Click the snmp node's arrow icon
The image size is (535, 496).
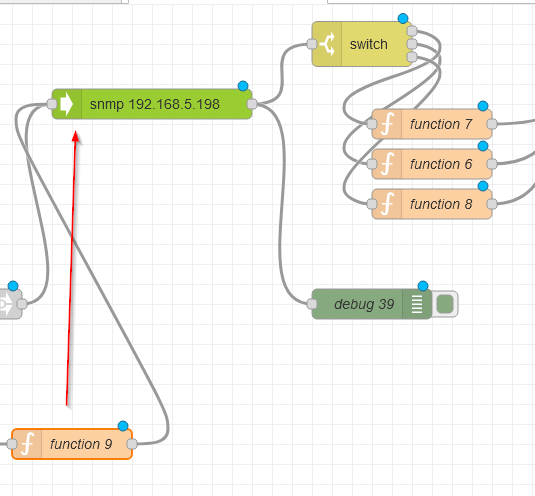click(67, 104)
